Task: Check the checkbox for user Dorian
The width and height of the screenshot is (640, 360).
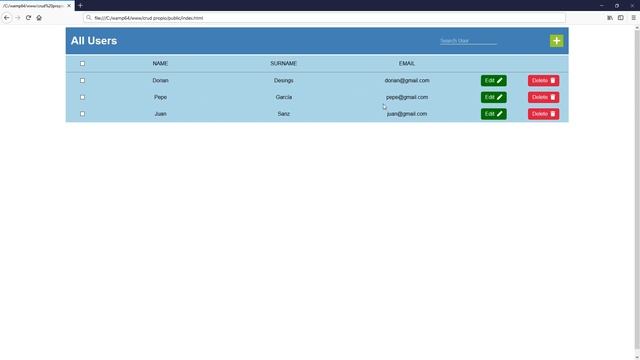Action: 82,81
